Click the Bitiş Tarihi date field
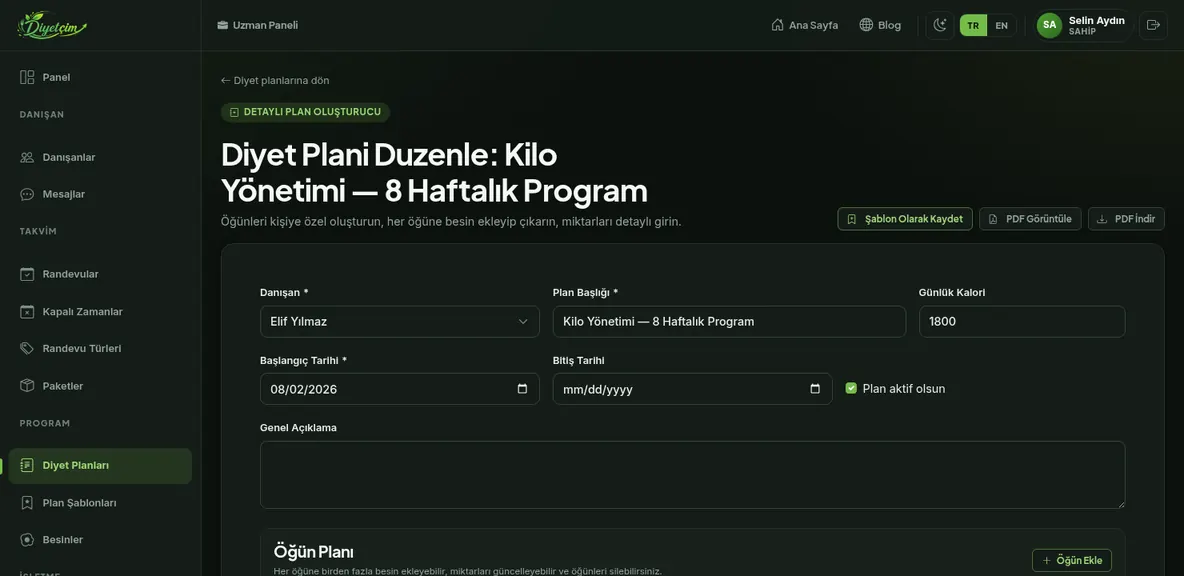The height and width of the screenshot is (576, 1184). 692,389
